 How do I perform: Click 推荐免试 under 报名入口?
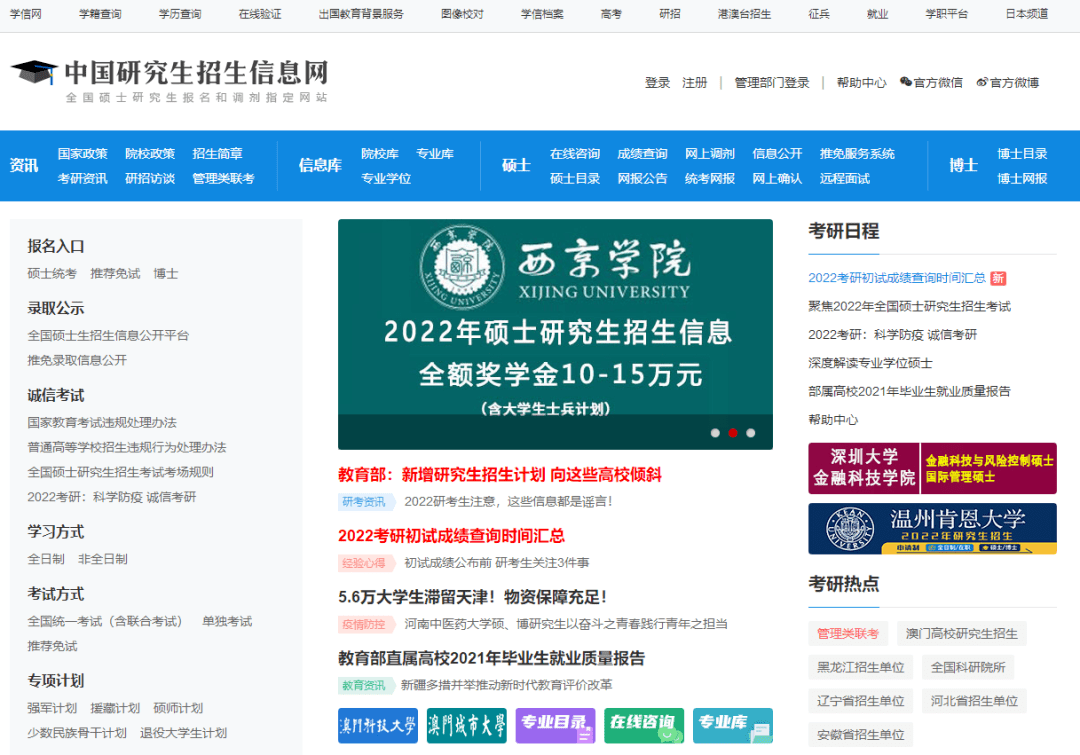115,273
